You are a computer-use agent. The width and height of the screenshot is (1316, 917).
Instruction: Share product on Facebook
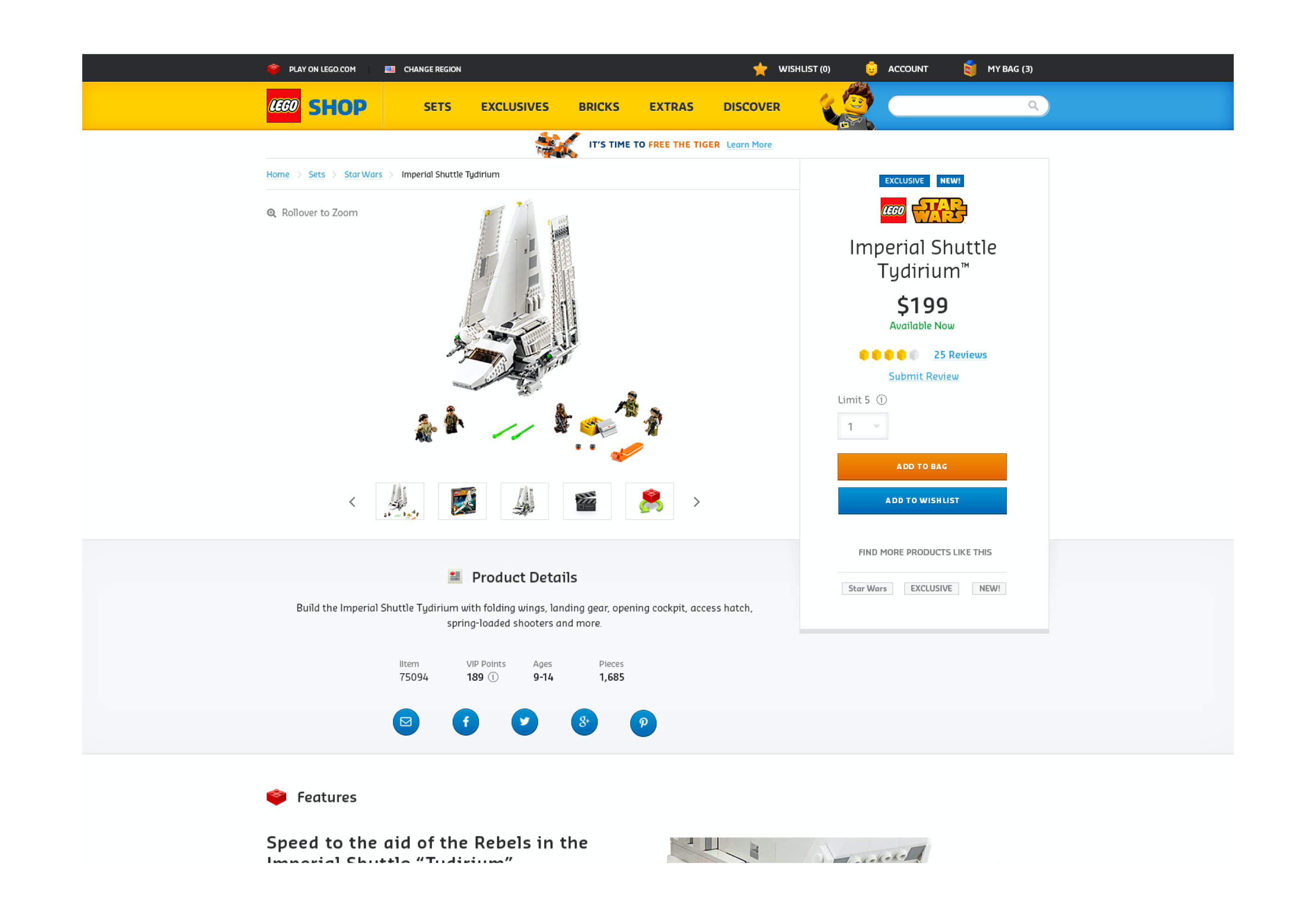click(x=465, y=722)
